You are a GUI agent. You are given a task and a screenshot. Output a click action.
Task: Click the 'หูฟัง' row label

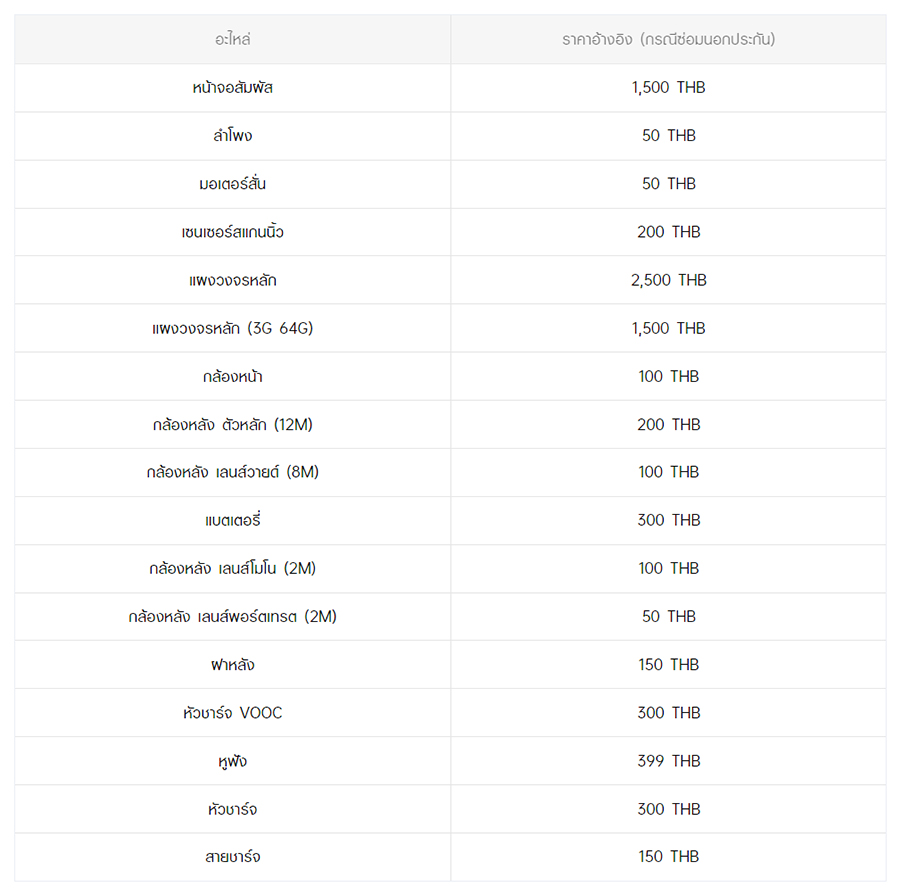(232, 761)
